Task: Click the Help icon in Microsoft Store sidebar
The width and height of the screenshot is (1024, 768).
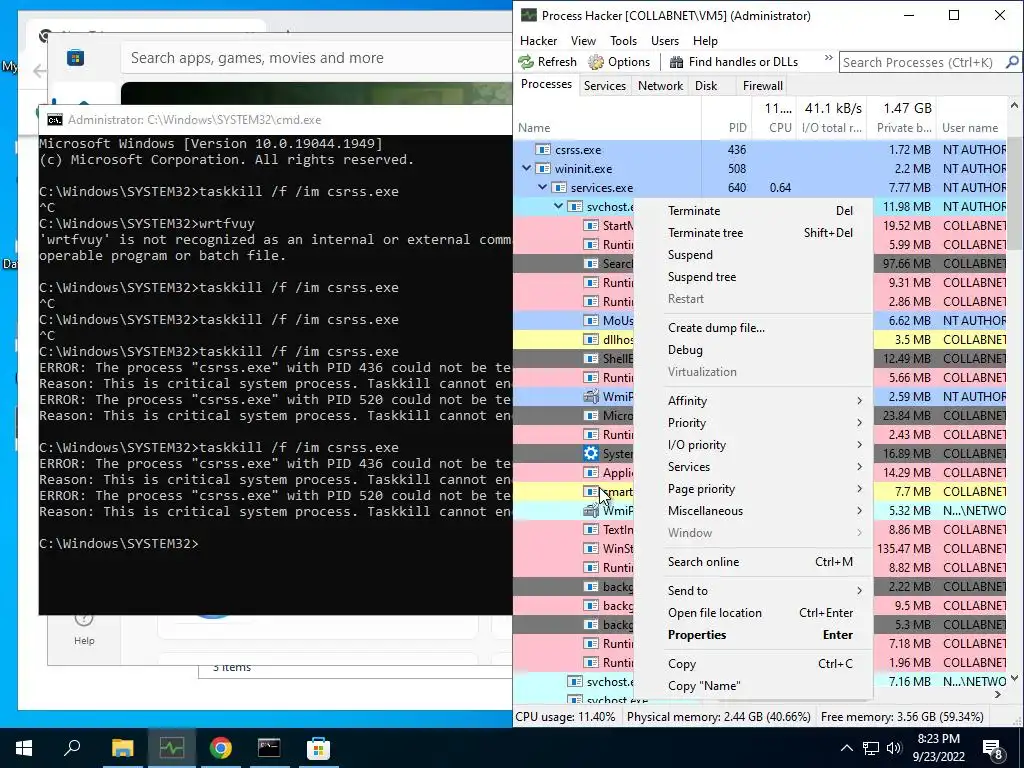Action: point(84,619)
